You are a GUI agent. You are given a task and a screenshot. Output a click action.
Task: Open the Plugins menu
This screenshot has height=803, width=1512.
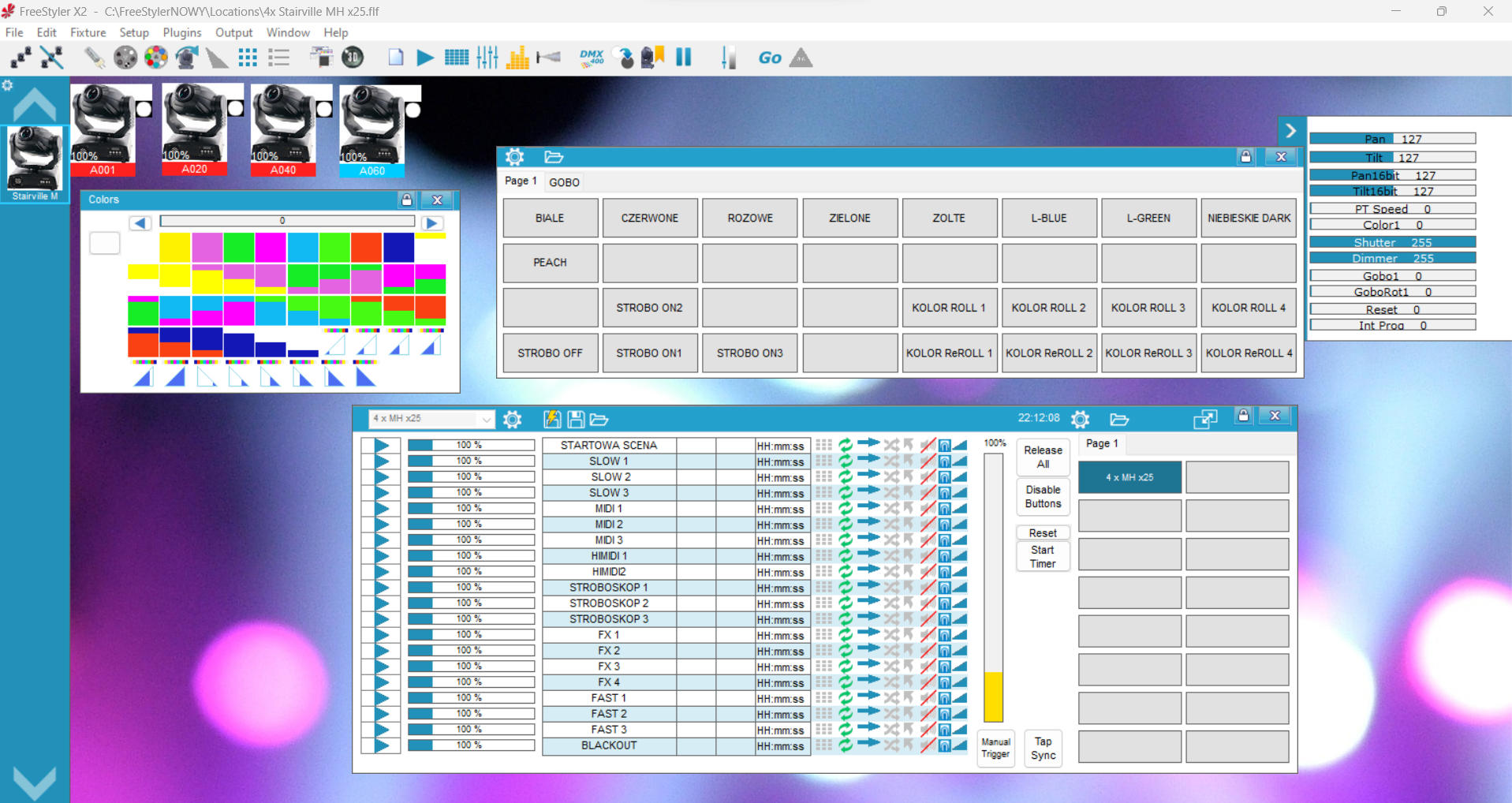click(x=182, y=32)
